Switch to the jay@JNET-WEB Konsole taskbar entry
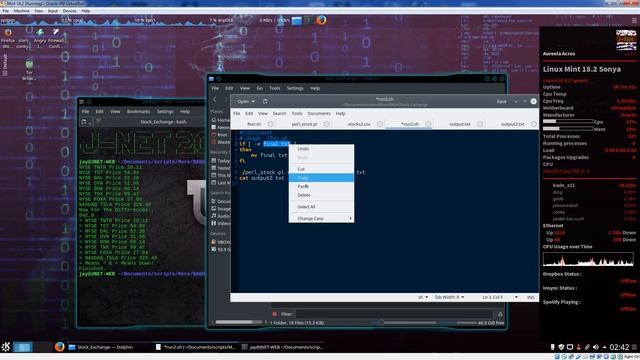Screen dimensions: 640x360 282,347
